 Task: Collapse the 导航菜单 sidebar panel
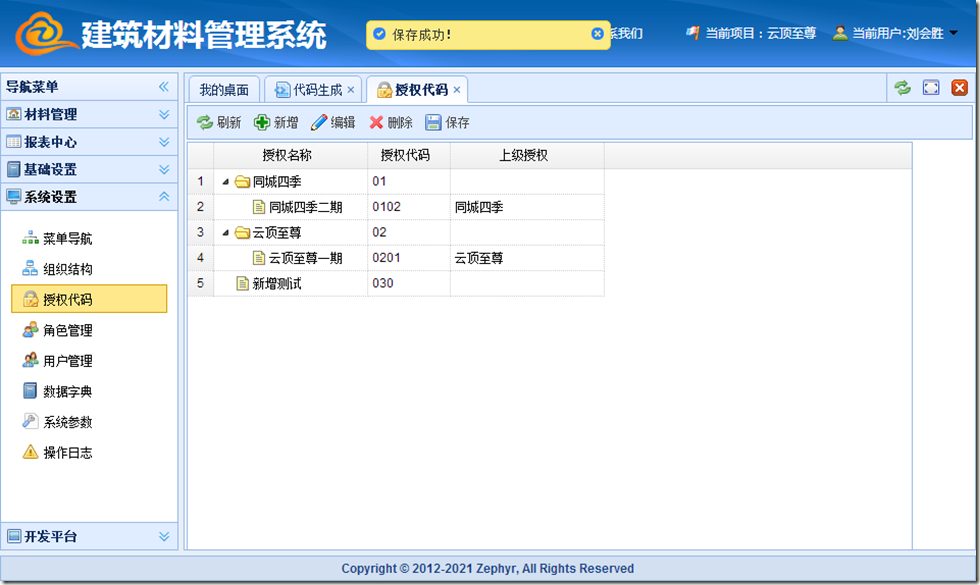coord(164,87)
